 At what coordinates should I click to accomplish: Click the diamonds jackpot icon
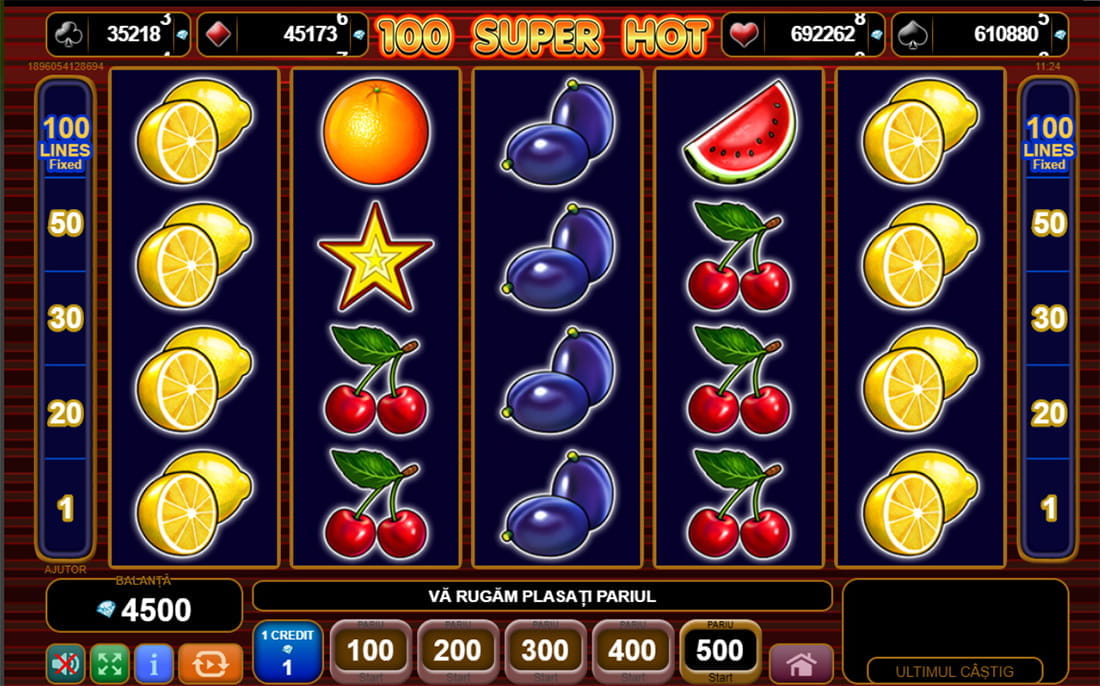coord(218,34)
